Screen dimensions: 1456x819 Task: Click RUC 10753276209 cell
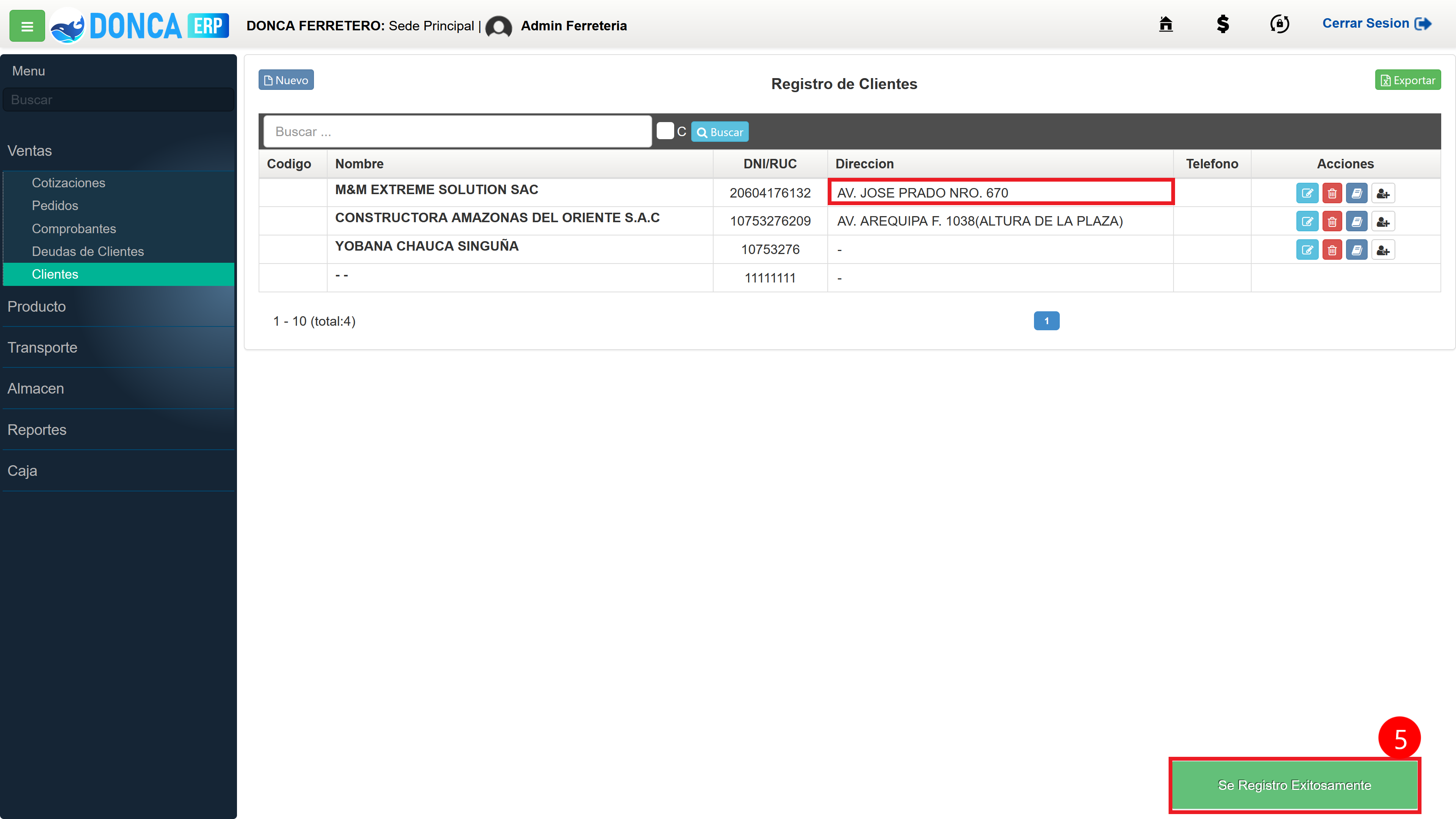pyautogui.click(x=770, y=221)
